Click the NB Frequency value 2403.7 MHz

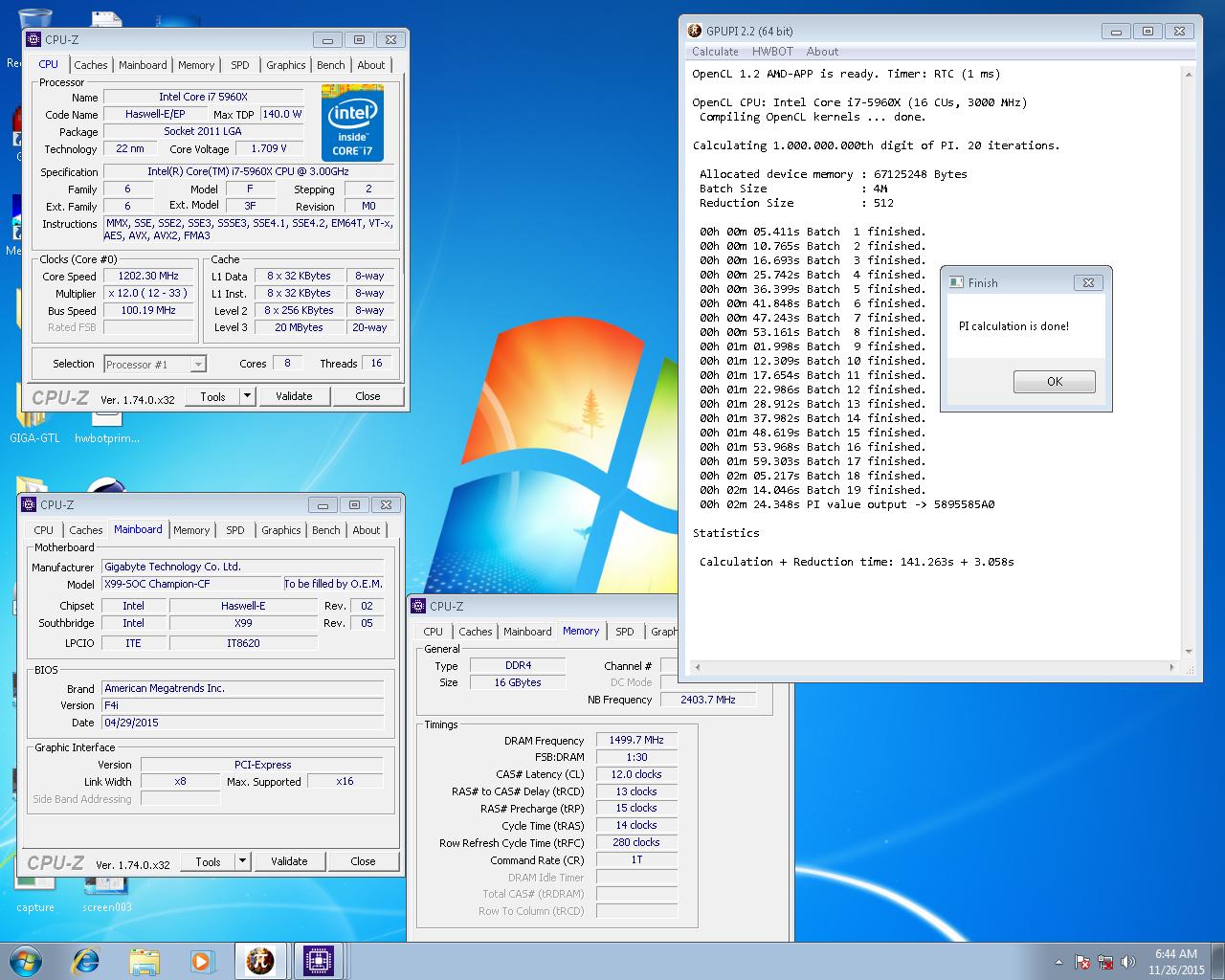[708, 700]
